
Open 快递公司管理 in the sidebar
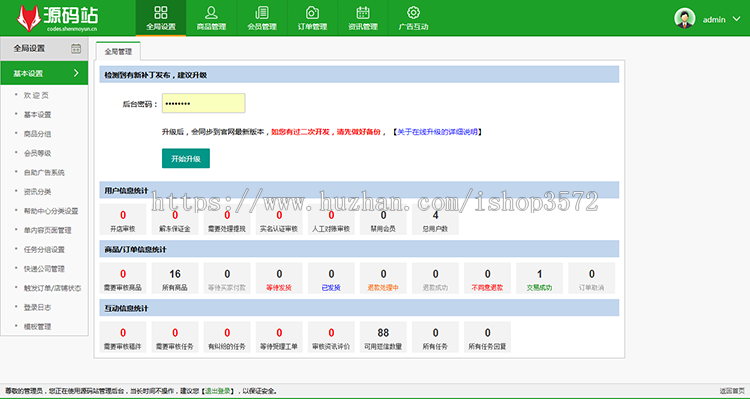pyautogui.click(x=44, y=269)
